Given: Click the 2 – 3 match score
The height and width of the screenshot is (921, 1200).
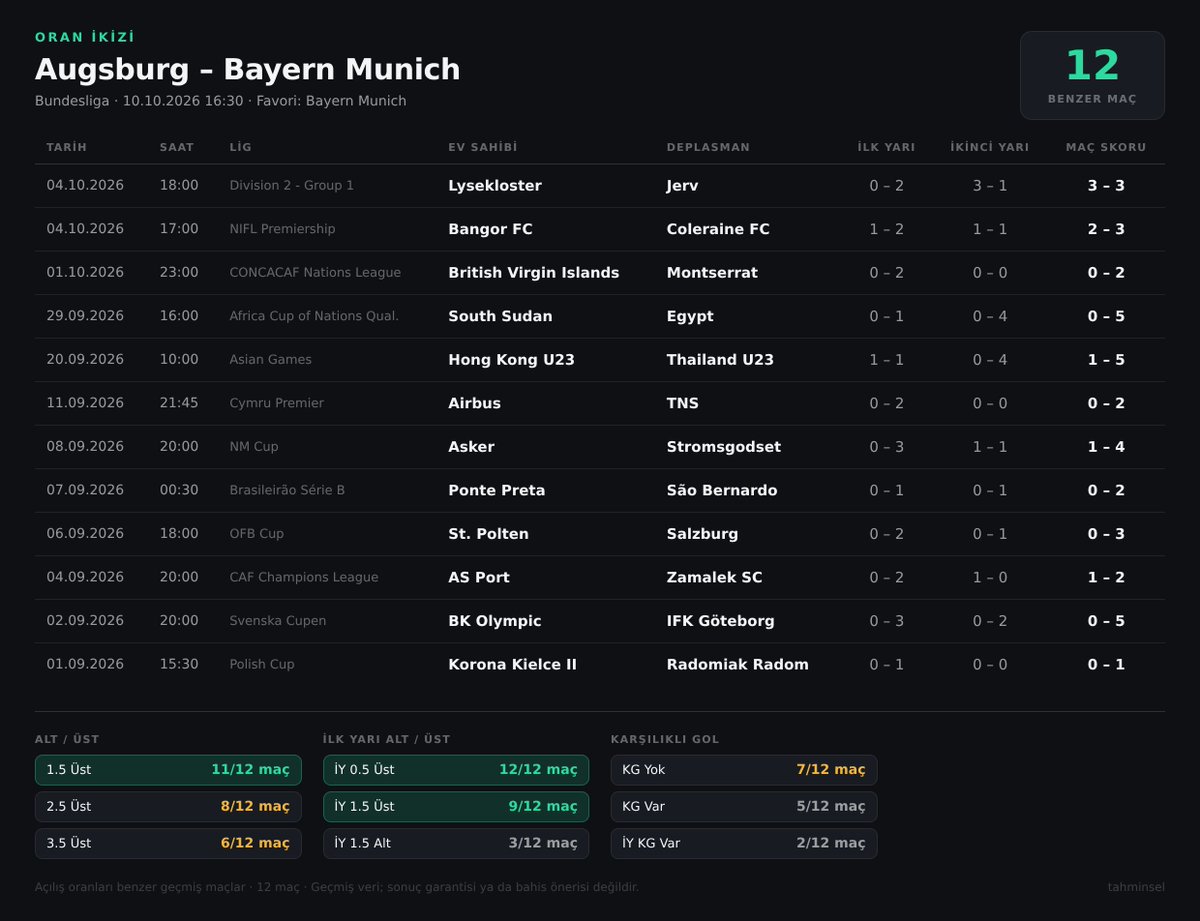Looking at the screenshot, I should [1106, 229].
